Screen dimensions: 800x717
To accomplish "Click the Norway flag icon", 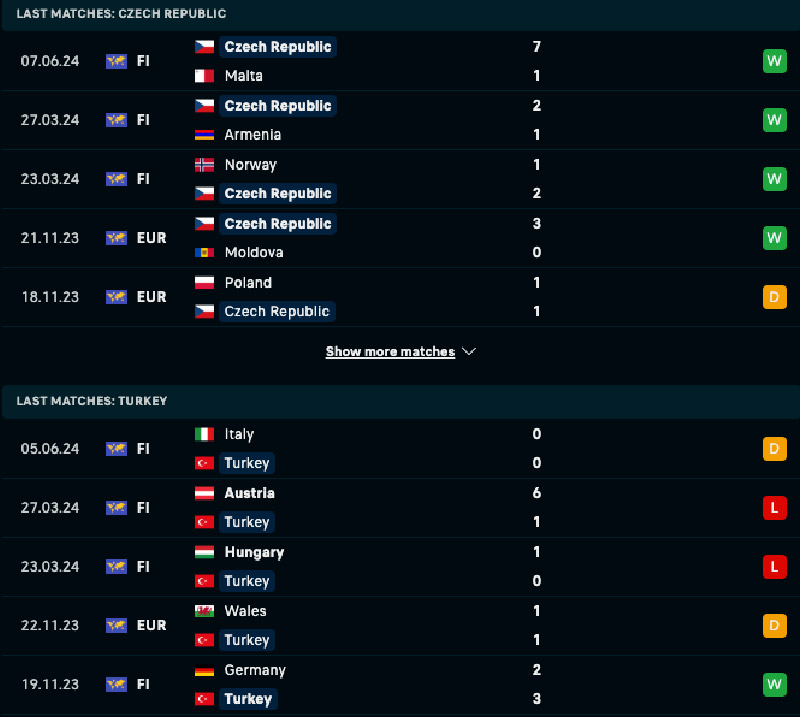I will pyautogui.click(x=204, y=165).
